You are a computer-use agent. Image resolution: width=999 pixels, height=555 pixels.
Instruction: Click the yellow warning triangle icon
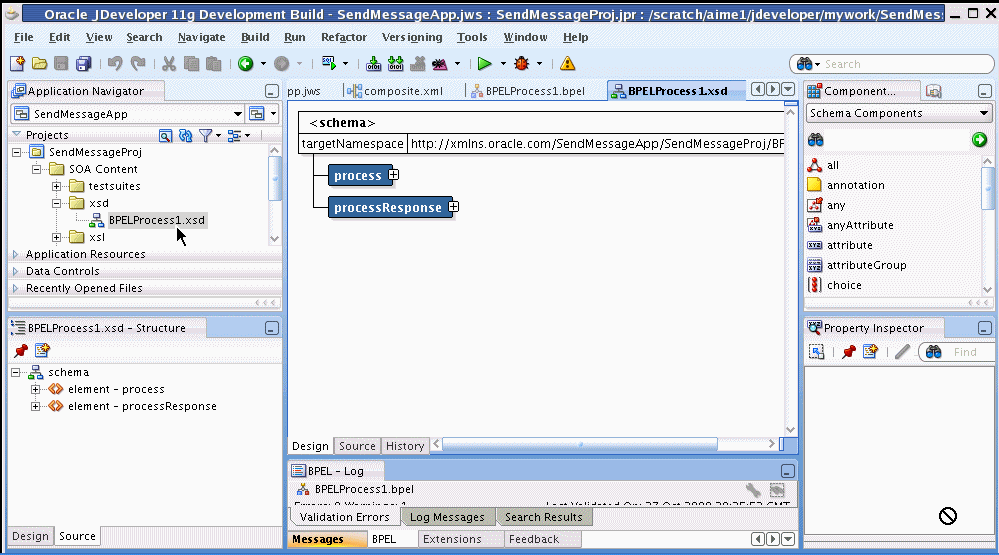(x=567, y=63)
